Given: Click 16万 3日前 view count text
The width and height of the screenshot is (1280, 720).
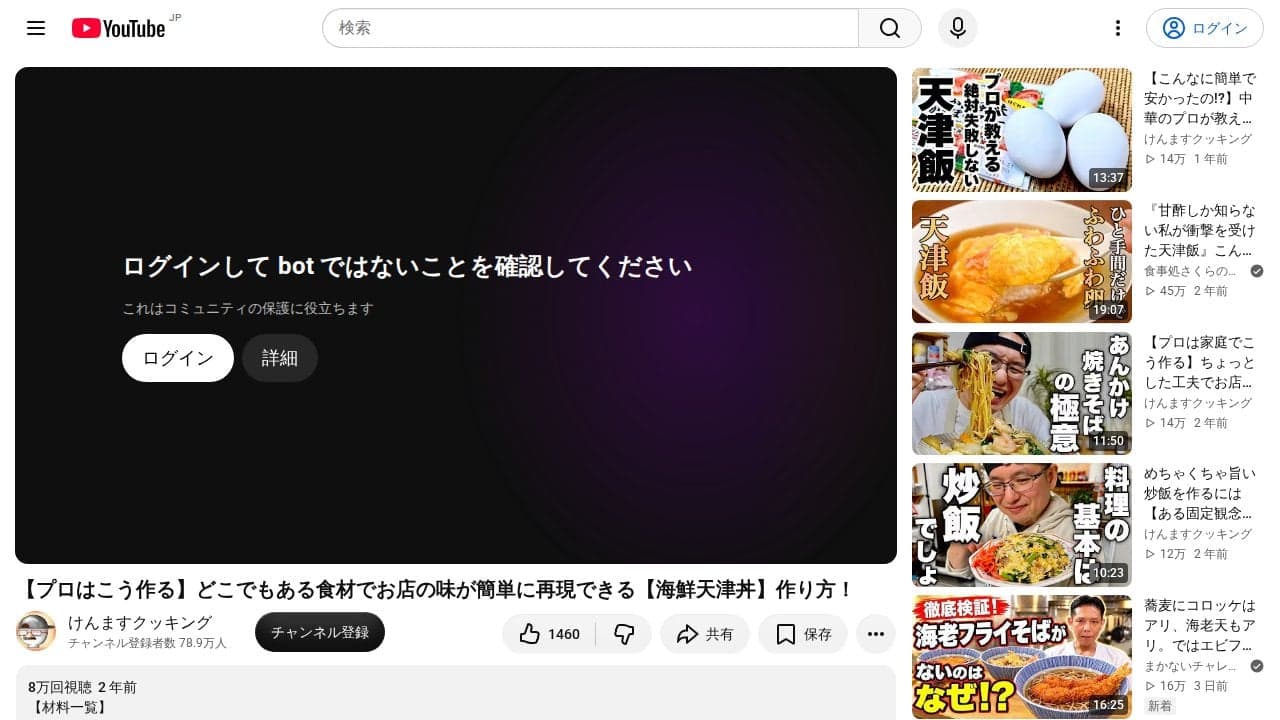Looking at the screenshot, I should tap(1186, 686).
